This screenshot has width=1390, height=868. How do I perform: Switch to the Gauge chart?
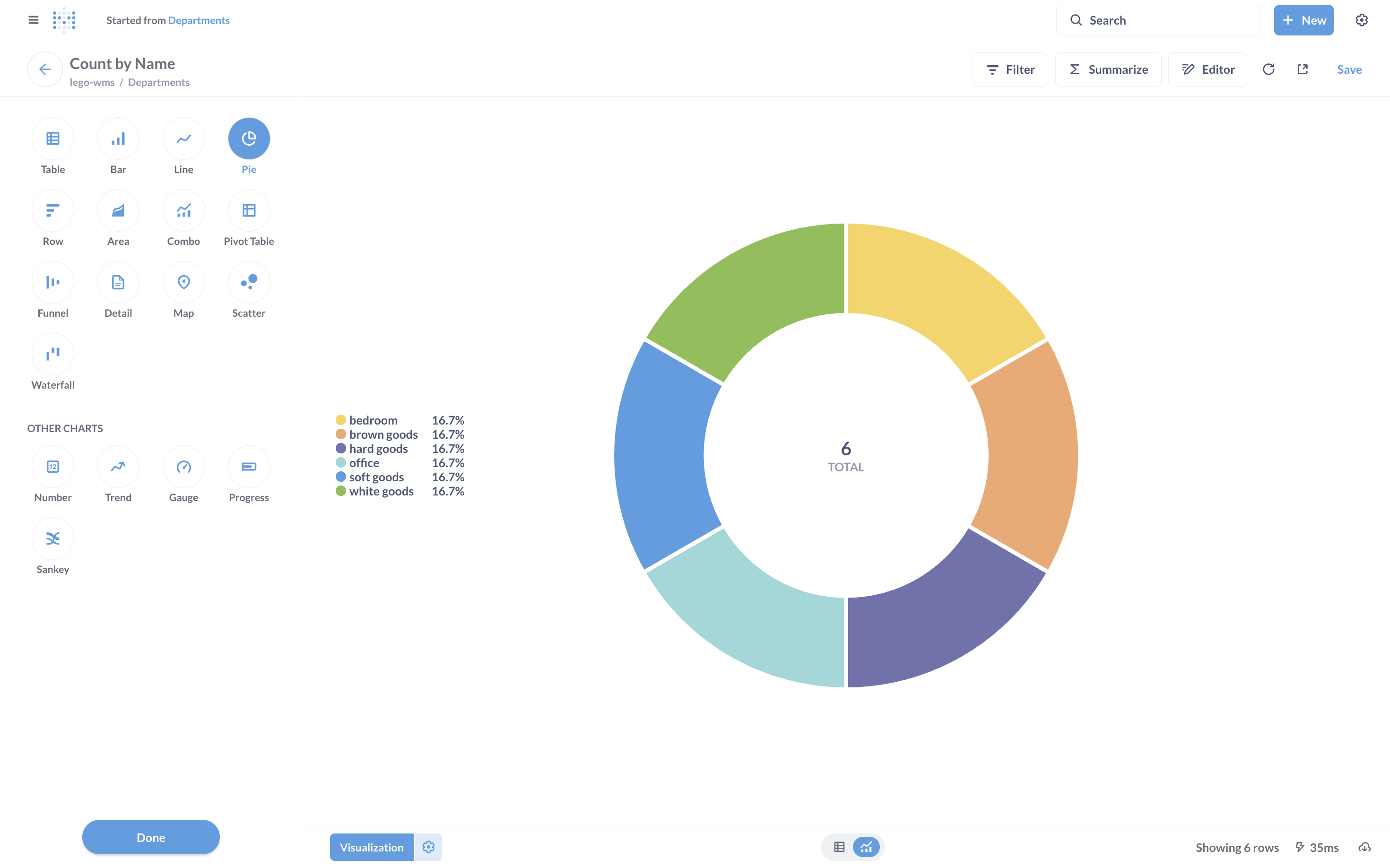[184, 467]
